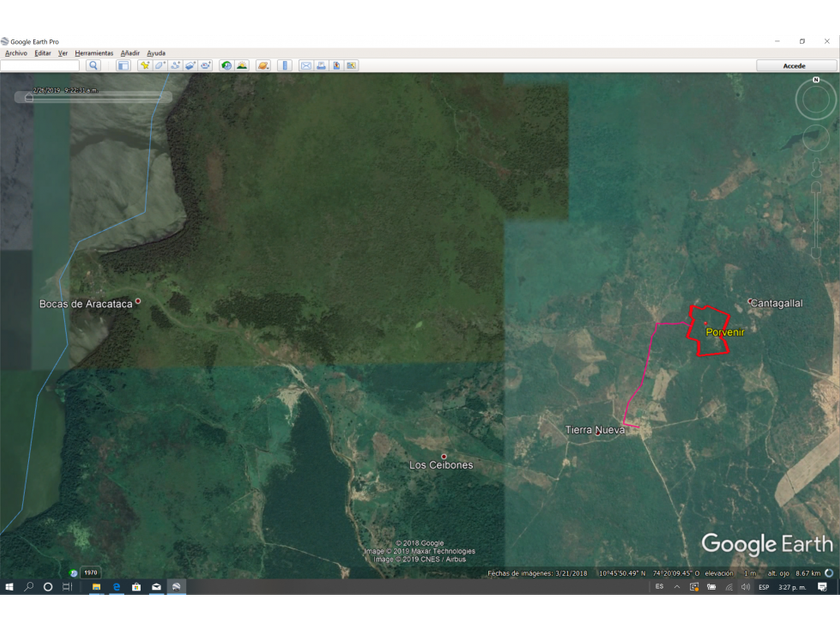The image size is (840, 630).
Task: Toggle sunlight across the landscape
Action: (x=242, y=65)
